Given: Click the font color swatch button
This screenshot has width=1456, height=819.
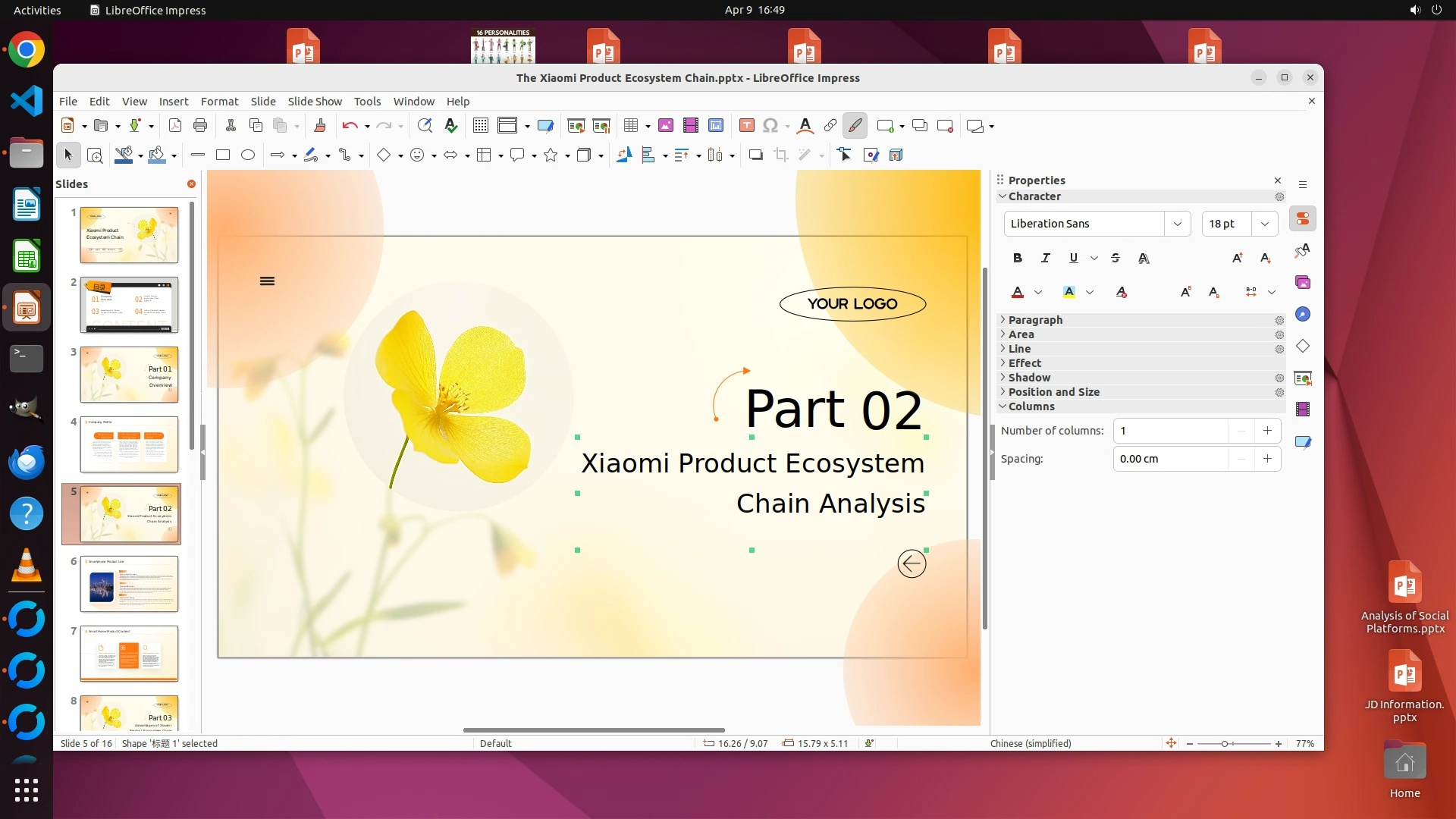Looking at the screenshot, I should click(x=1018, y=292).
